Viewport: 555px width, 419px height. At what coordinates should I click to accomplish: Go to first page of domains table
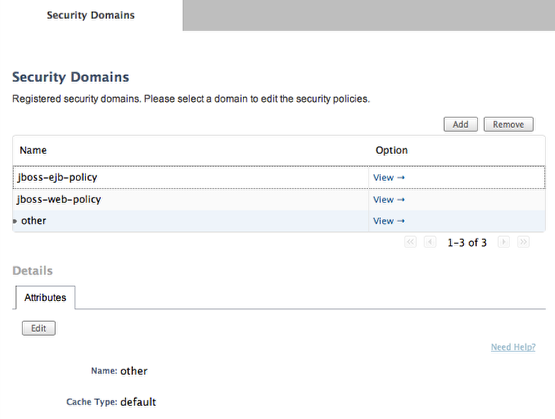click(x=410, y=242)
